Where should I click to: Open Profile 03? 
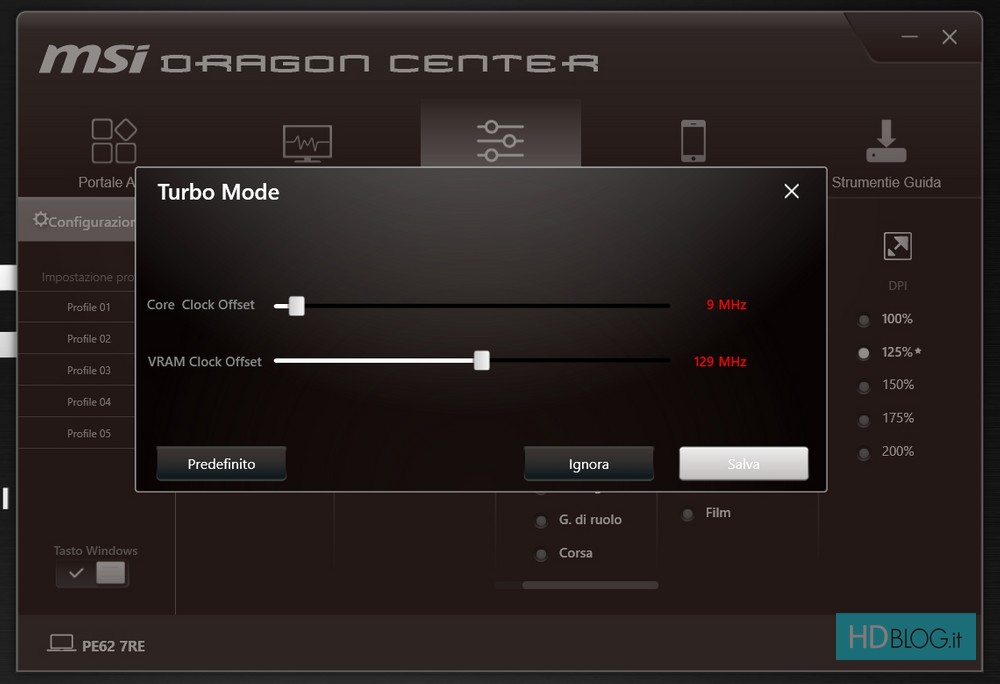coord(89,370)
